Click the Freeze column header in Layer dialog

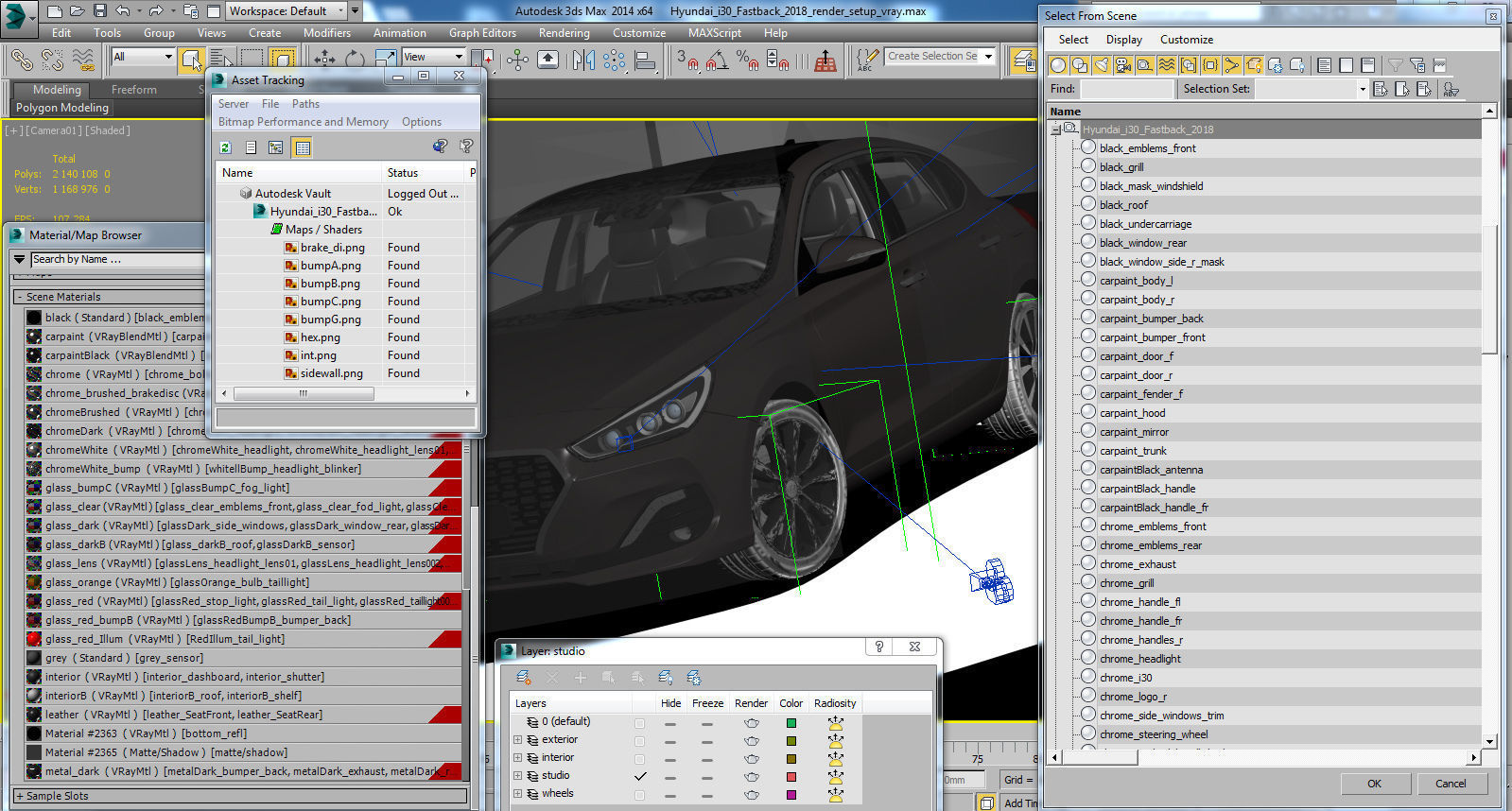click(x=707, y=703)
